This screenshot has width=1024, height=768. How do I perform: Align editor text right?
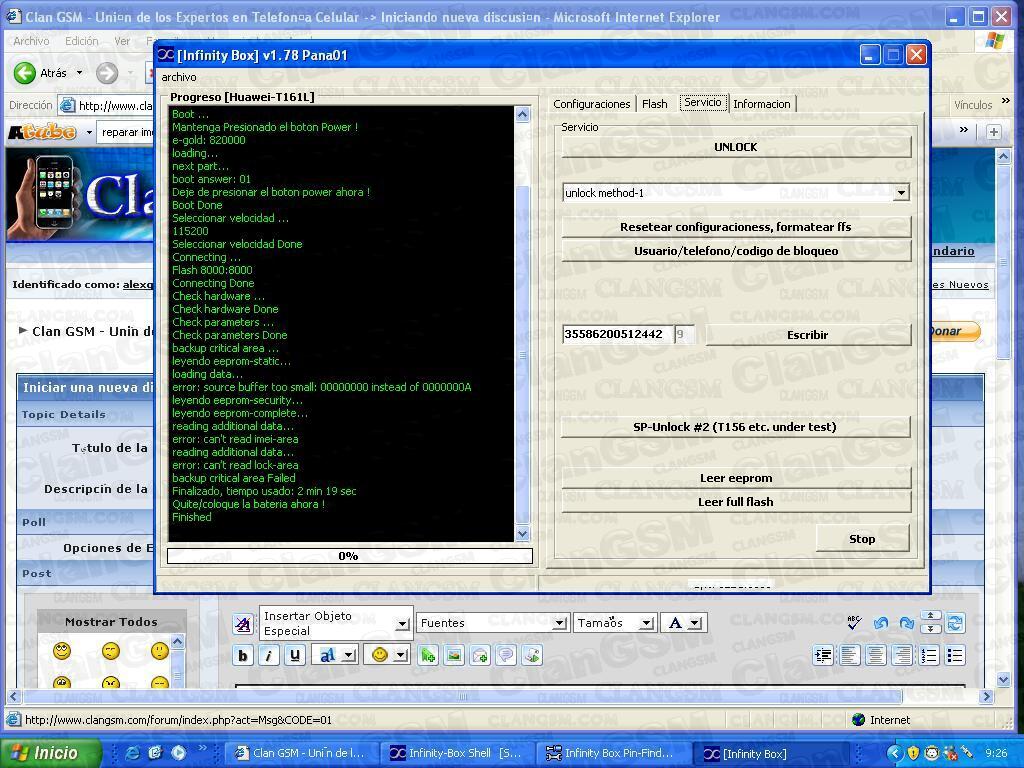click(903, 655)
